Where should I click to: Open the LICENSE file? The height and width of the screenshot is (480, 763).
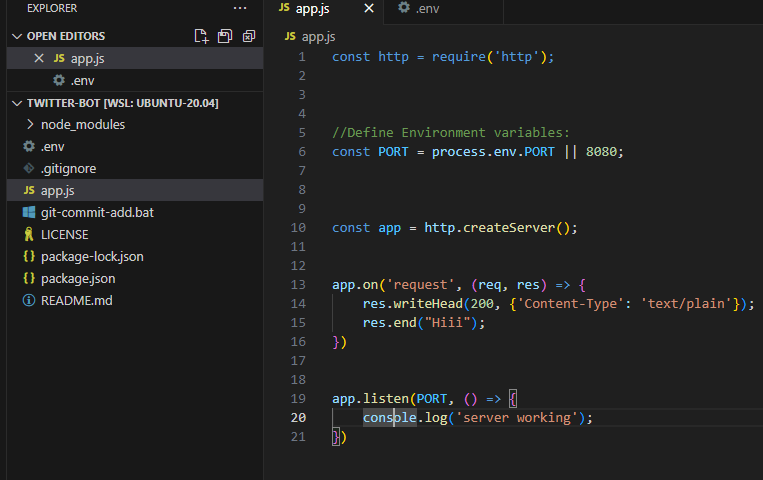(x=135, y=235)
